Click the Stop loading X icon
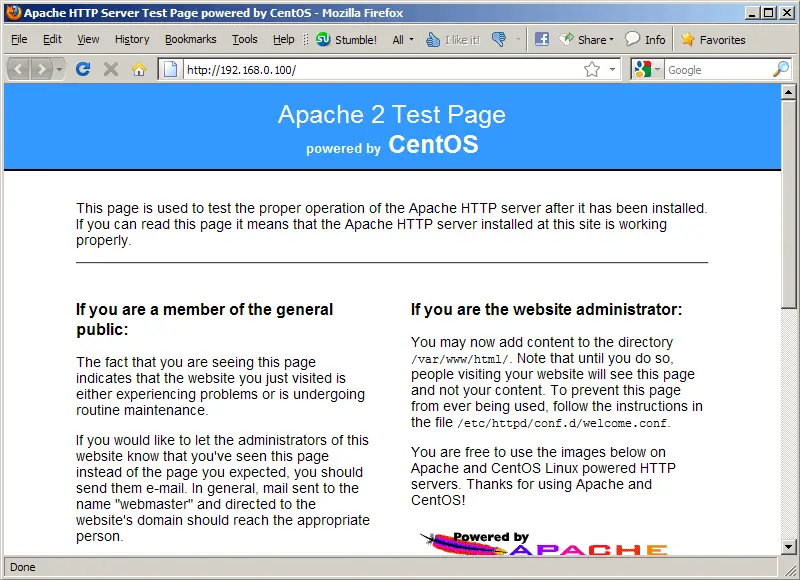This screenshot has width=800, height=580. (x=111, y=69)
